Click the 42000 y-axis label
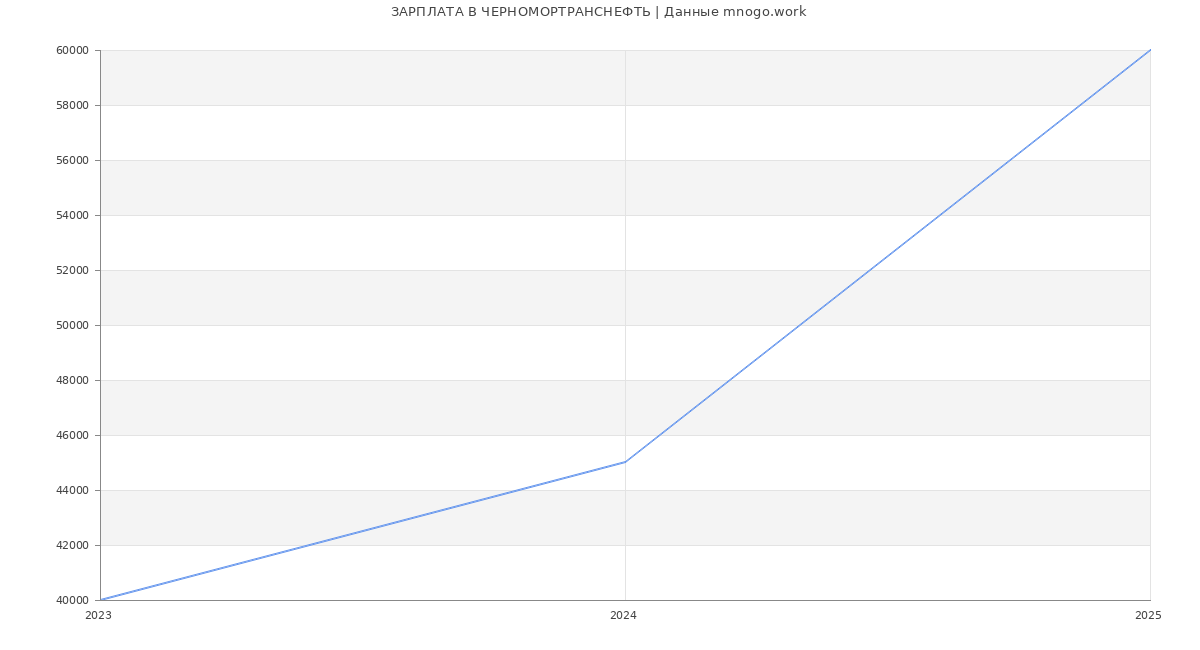 point(73,545)
